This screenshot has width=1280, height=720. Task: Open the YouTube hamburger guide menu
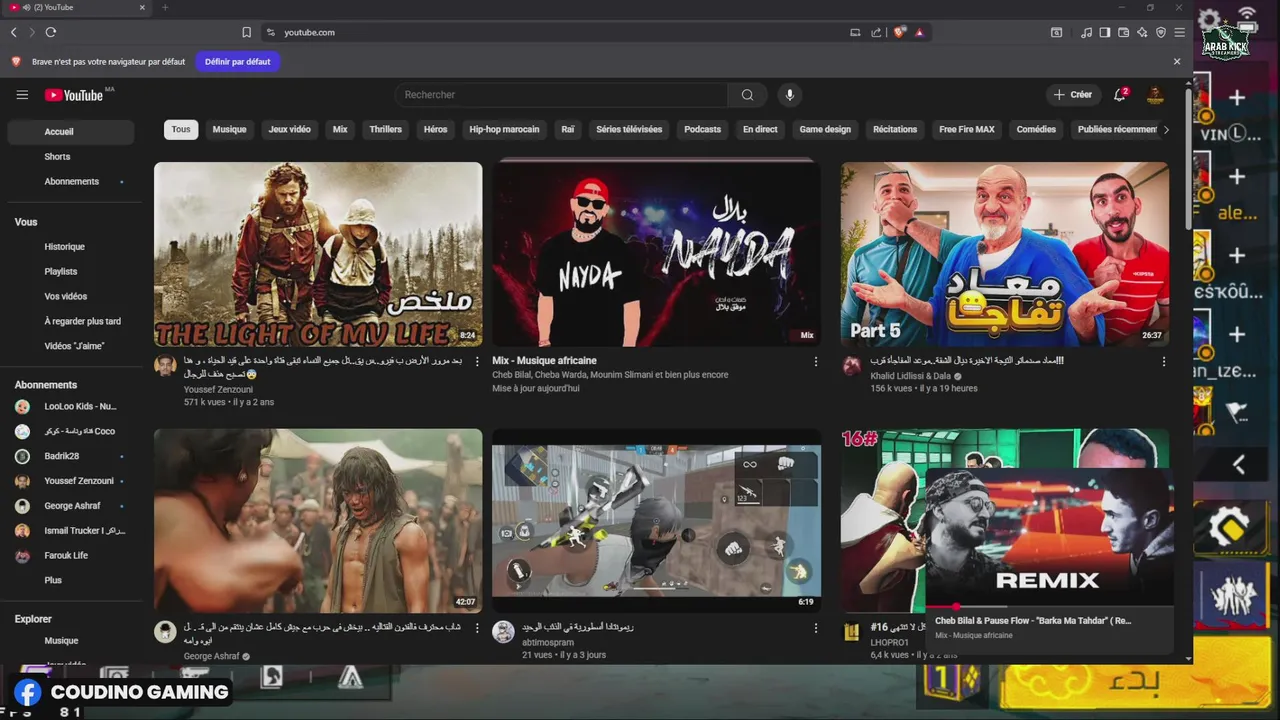tap(22, 95)
